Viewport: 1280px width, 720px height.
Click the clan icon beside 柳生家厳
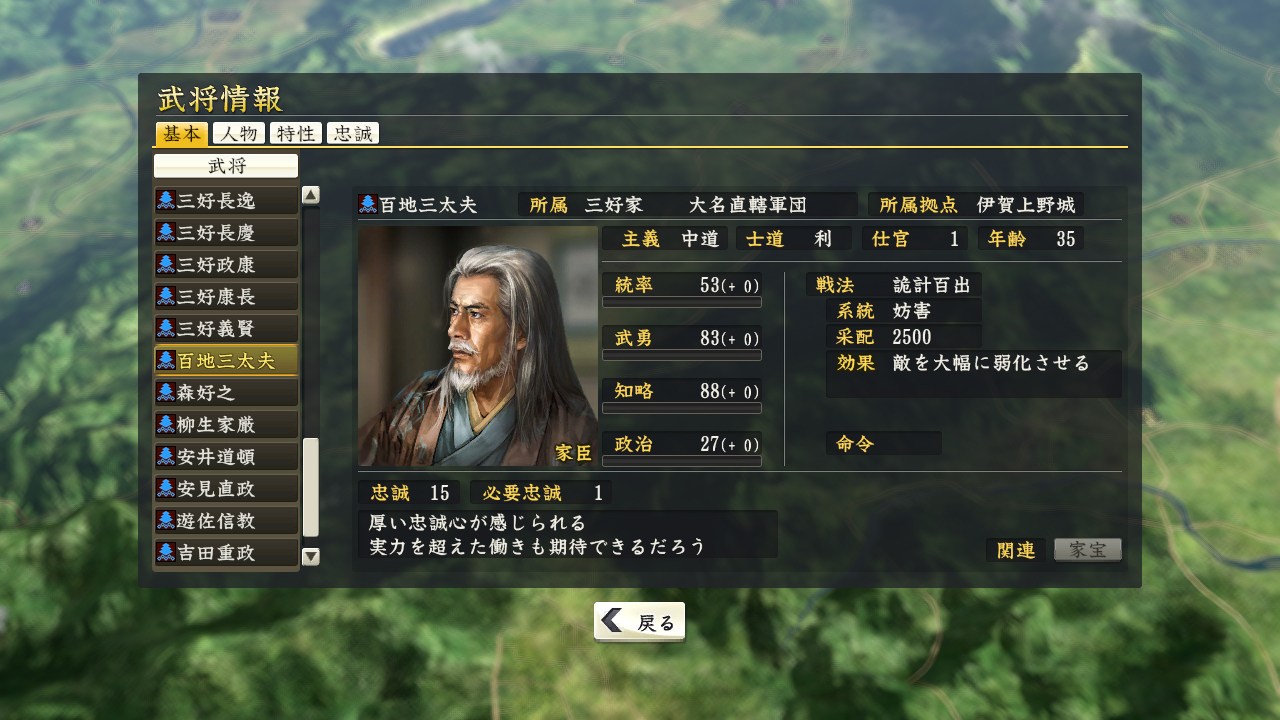coord(166,425)
